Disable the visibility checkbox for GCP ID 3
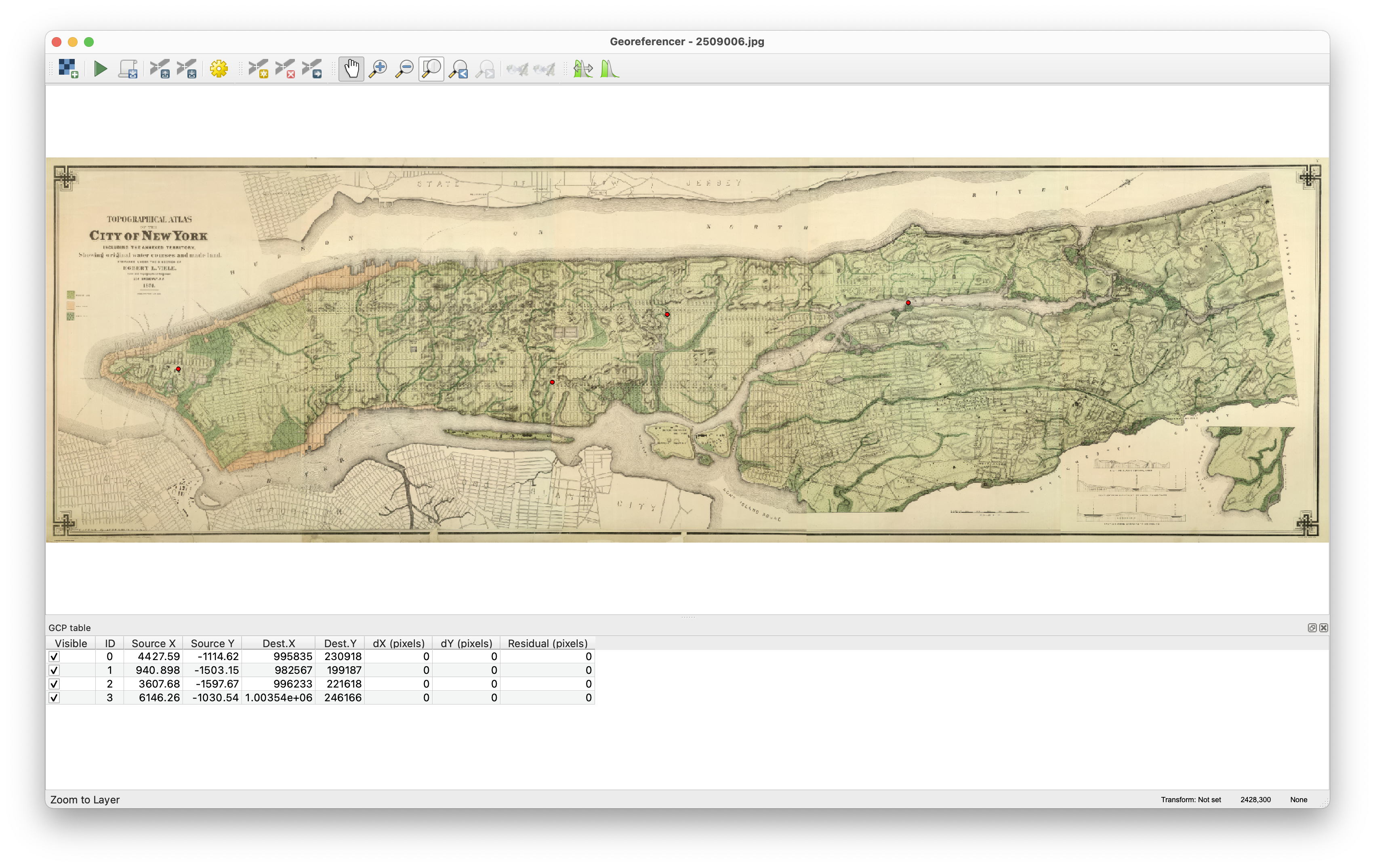The image size is (1375, 868). (54, 698)
